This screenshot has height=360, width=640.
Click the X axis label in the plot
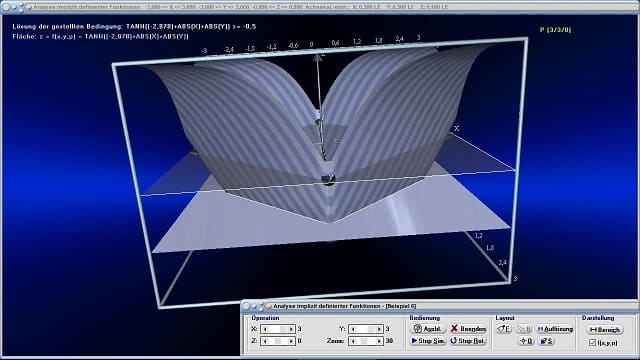456,129
